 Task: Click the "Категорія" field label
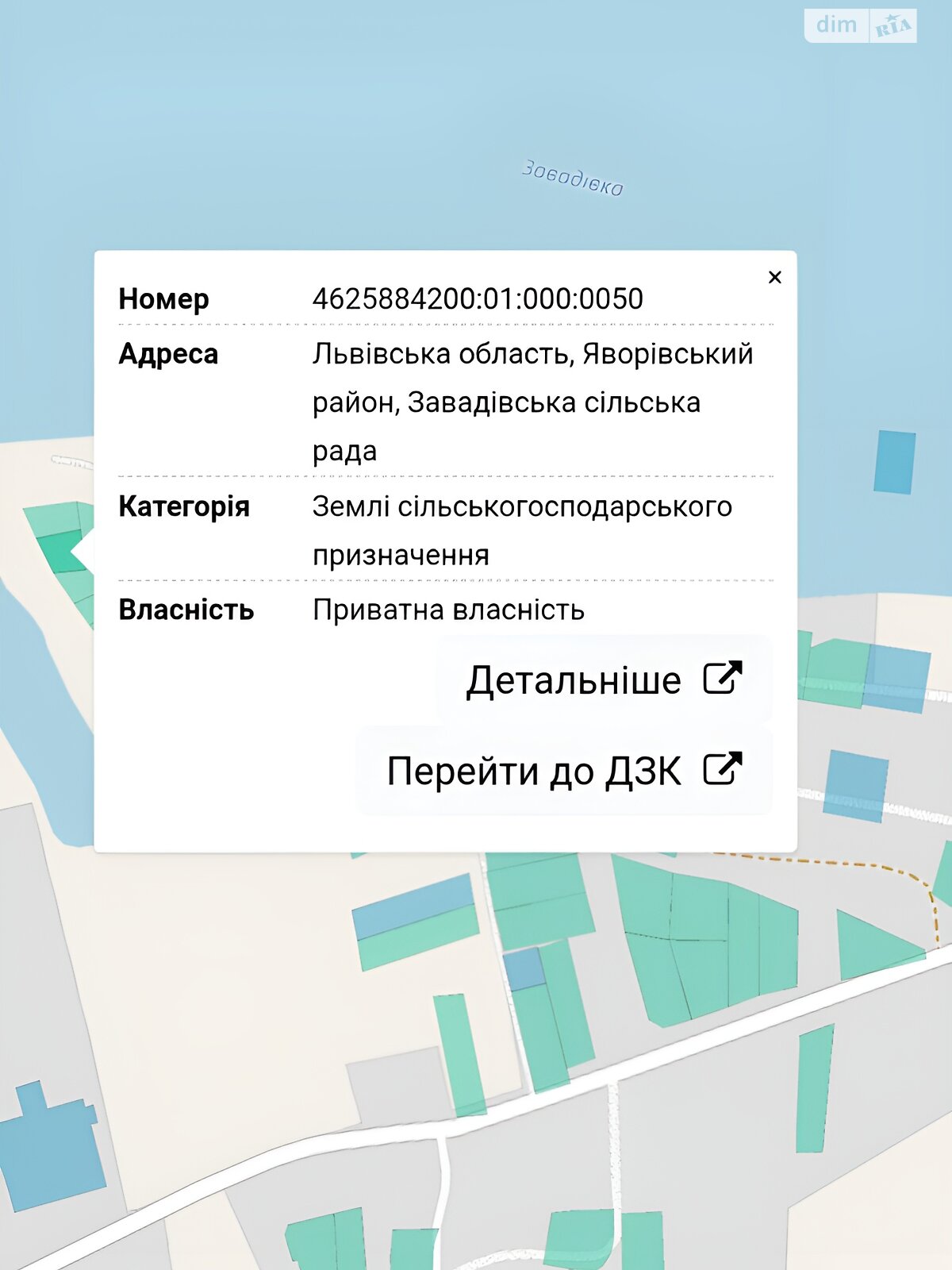tap(183, 506)
